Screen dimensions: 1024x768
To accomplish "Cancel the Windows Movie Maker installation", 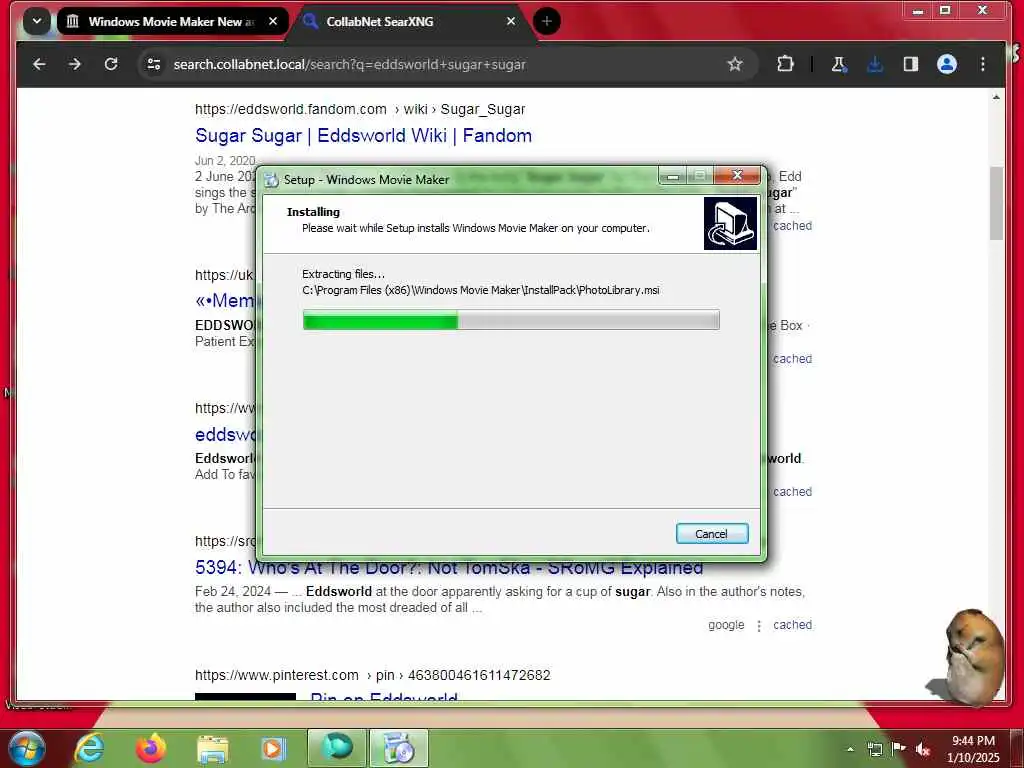I will tap(712, 534).
